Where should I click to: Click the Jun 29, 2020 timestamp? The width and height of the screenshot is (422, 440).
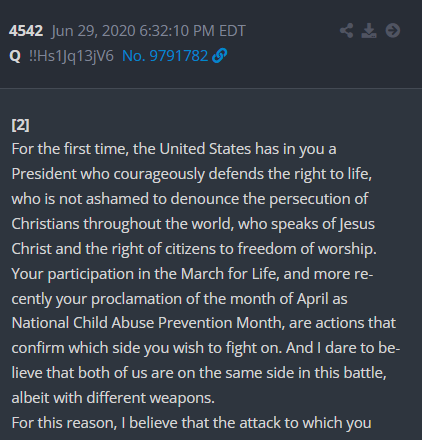[149, 31]
